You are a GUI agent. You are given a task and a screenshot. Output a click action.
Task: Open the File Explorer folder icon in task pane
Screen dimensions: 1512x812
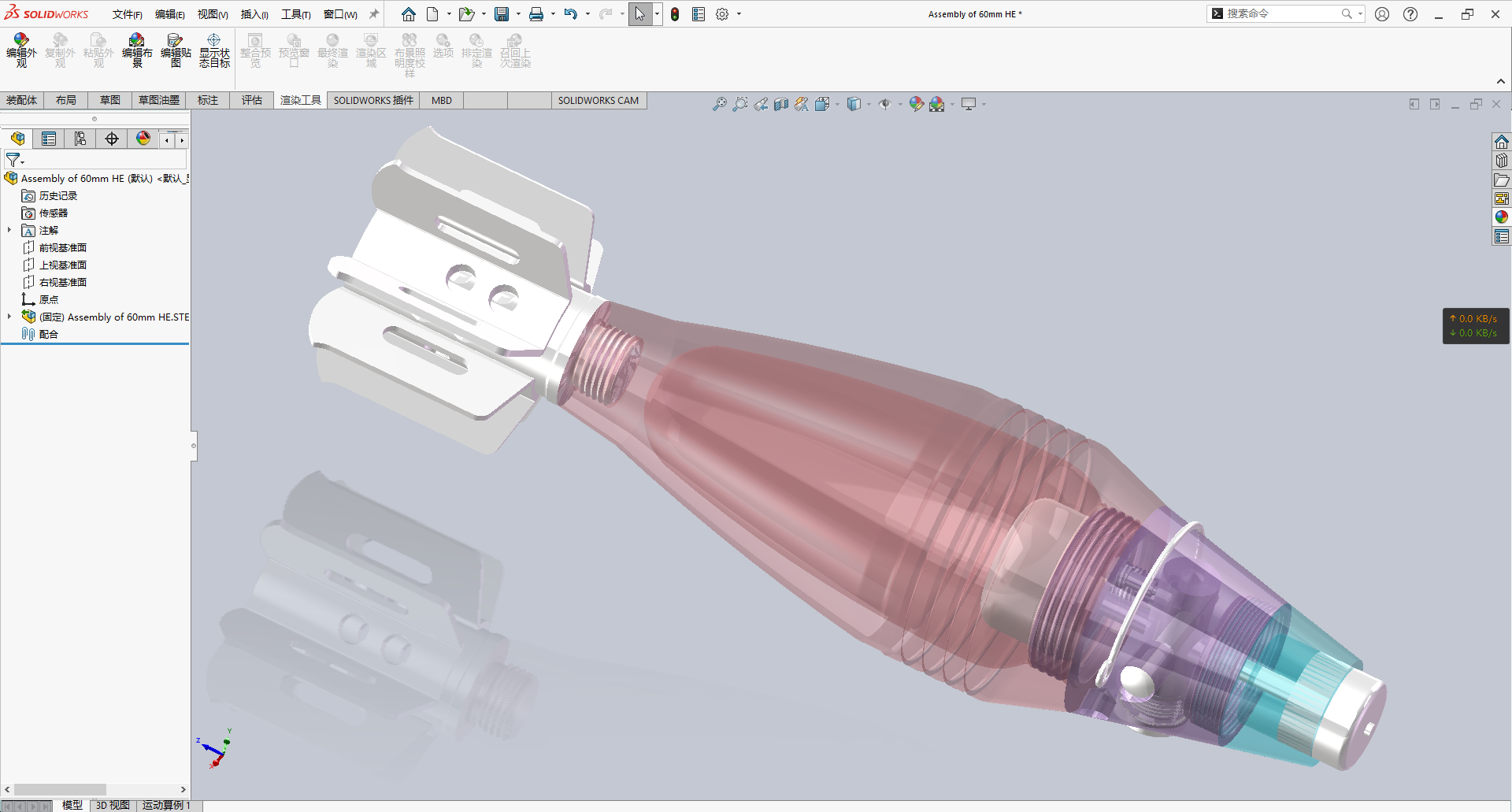tap(1502, 180)
